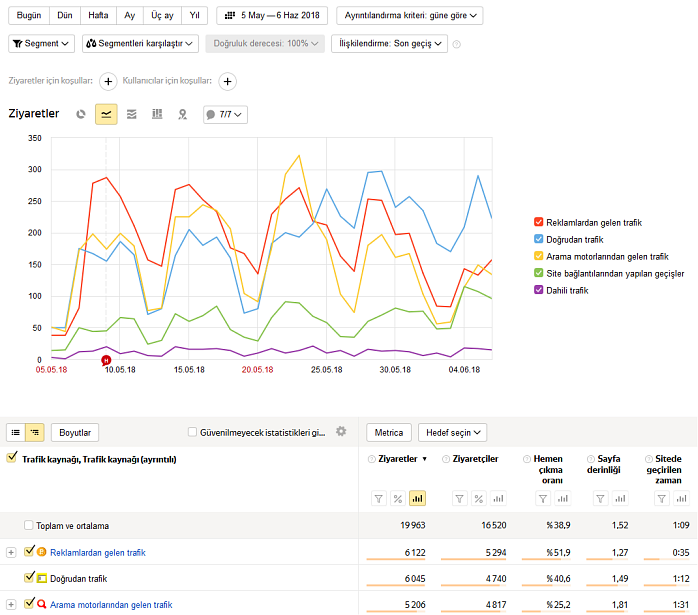The width and height of the screenshot is (698, 615).
Task: Toggle Site bağlantılarından yapılan geçişler legend checkbox
Action: (x=539, y=273)
